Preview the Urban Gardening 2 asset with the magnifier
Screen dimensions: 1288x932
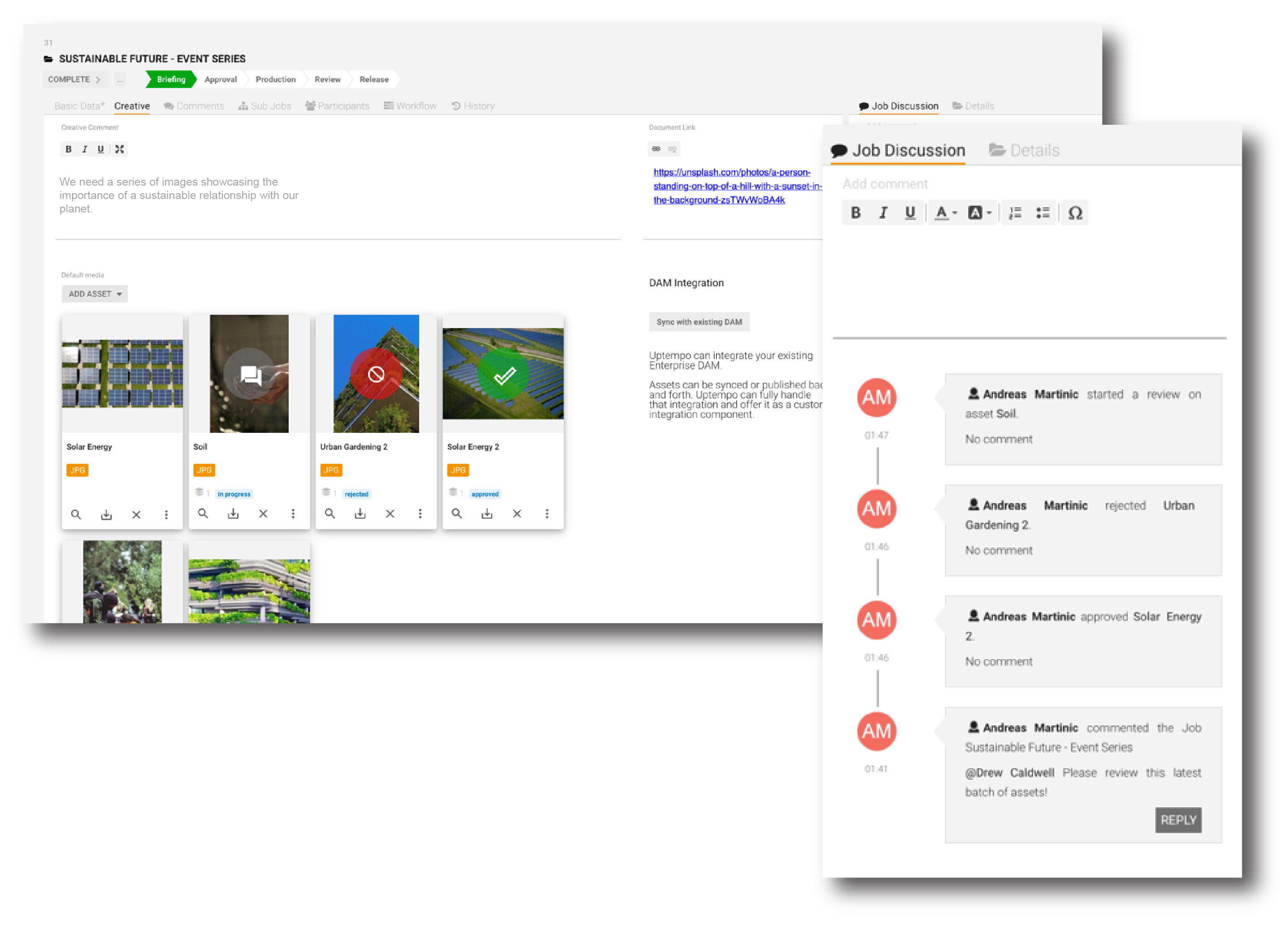click(x=330, y=513)
